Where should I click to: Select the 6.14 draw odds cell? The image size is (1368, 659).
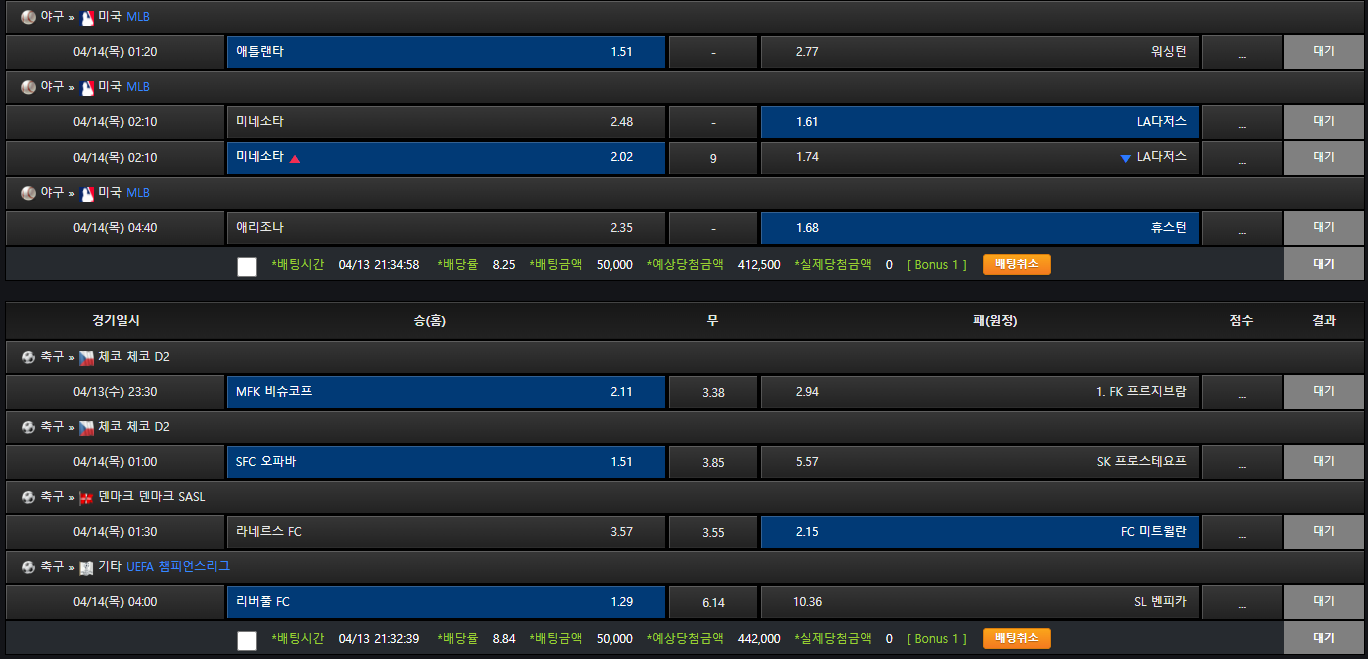pyautogui.click(x=713, y=602)
